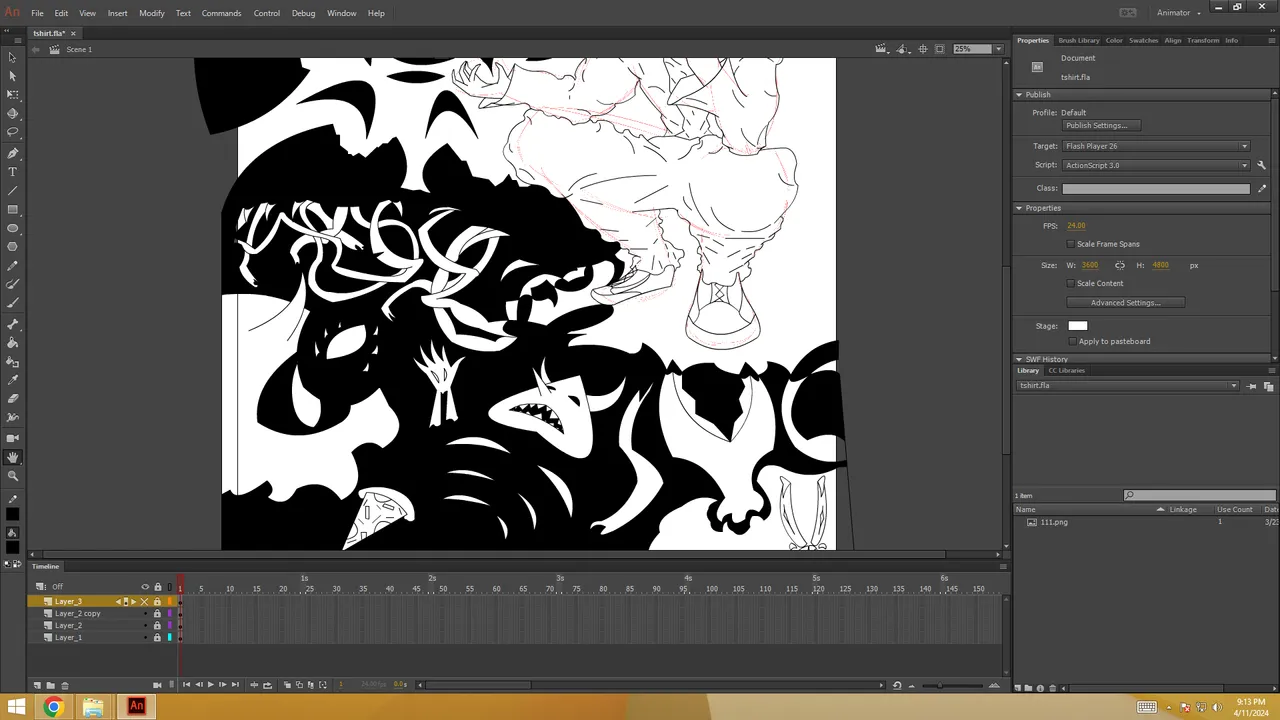Open the Commands menu
This screenshot has height=720, width=1280.
click(221, 13)
